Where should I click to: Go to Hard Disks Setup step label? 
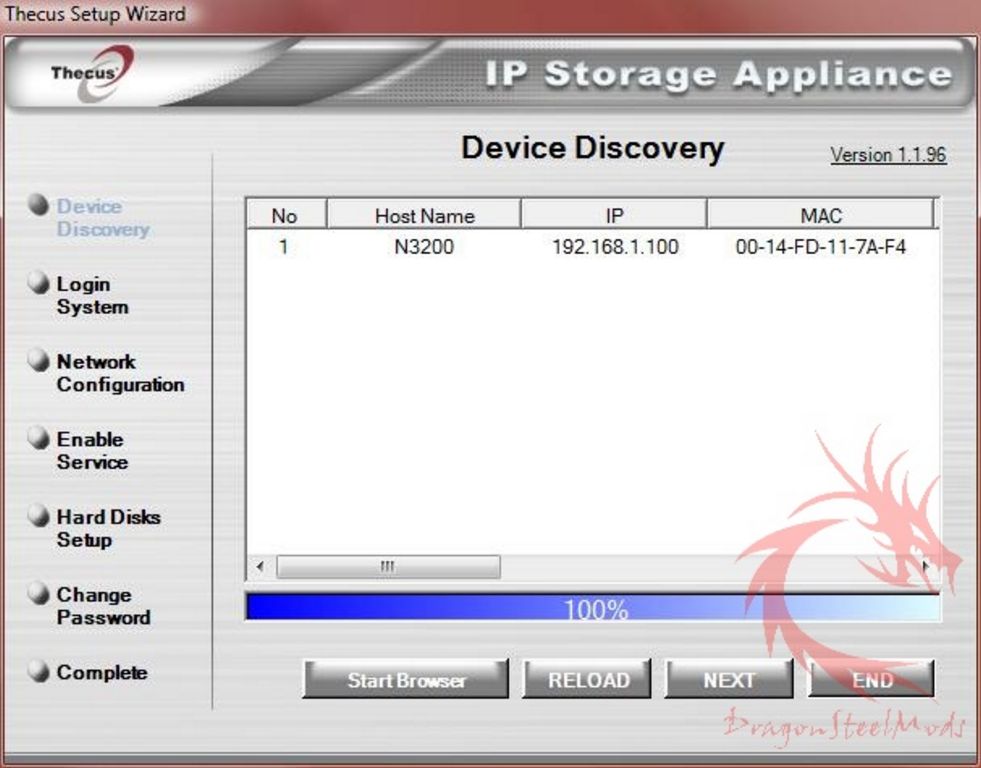point(108,528)
